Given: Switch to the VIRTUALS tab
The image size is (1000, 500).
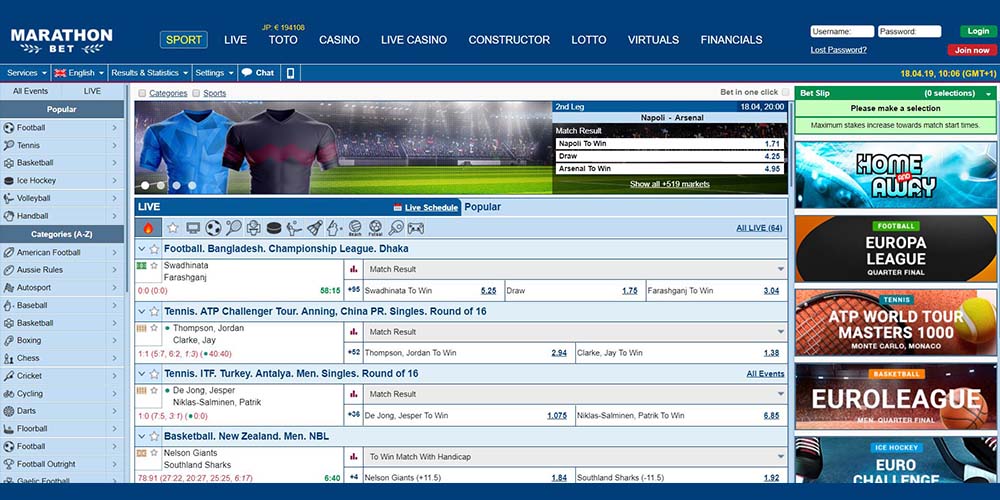Looking at the screenshot, I should [653, 40].
